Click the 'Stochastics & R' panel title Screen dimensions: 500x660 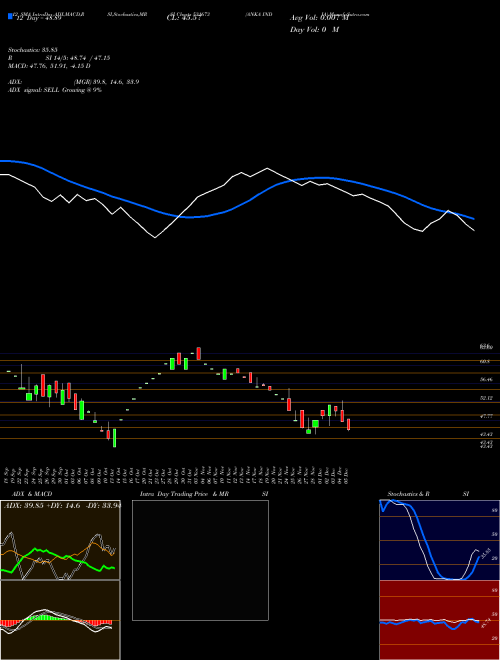click(x=408, y=494)
